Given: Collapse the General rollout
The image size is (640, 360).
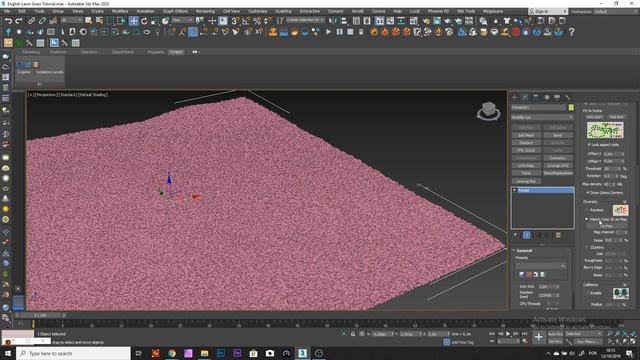Looking at the screenshot, I should (524, 251).
